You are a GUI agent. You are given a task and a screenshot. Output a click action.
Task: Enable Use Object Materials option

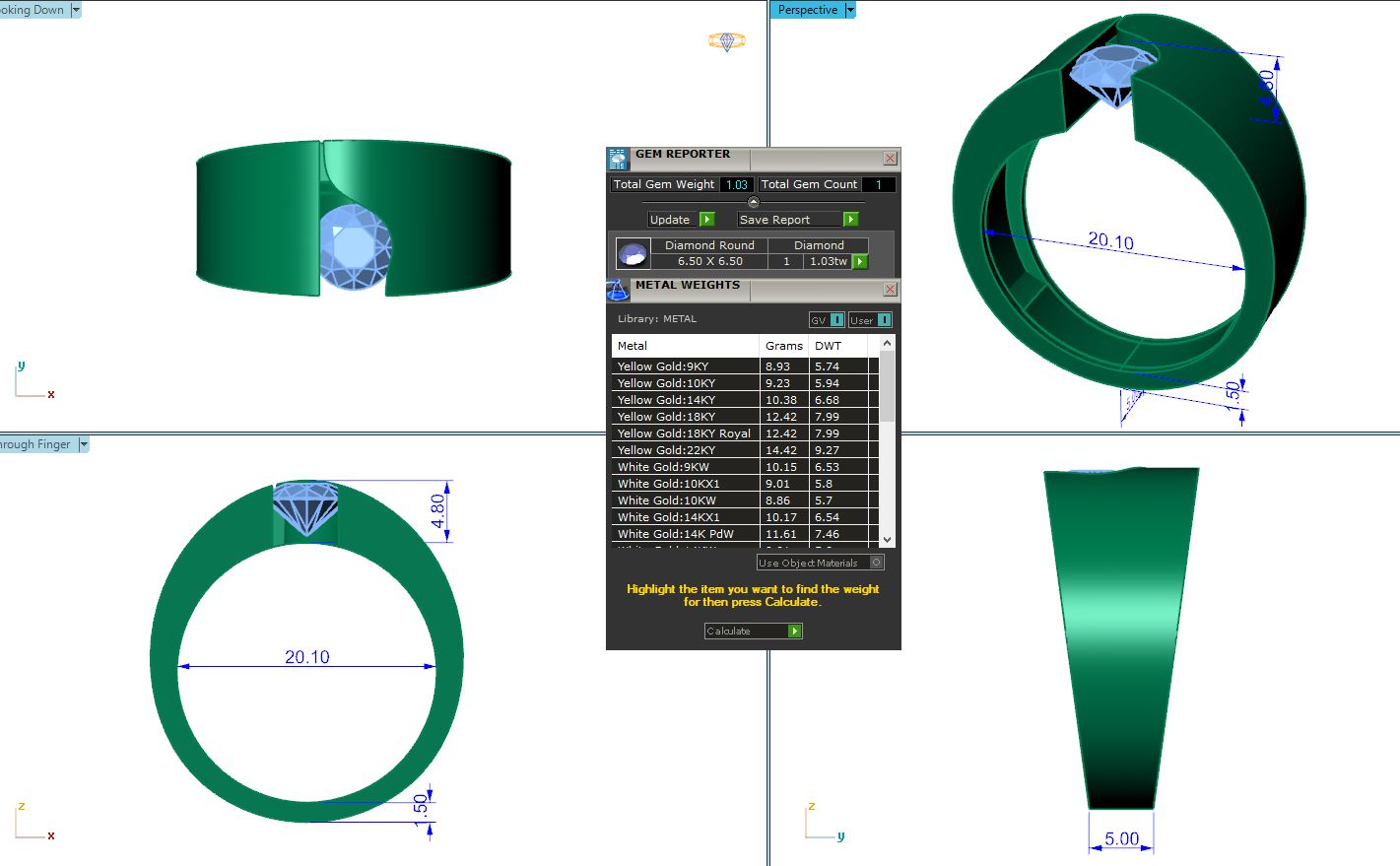876,563
